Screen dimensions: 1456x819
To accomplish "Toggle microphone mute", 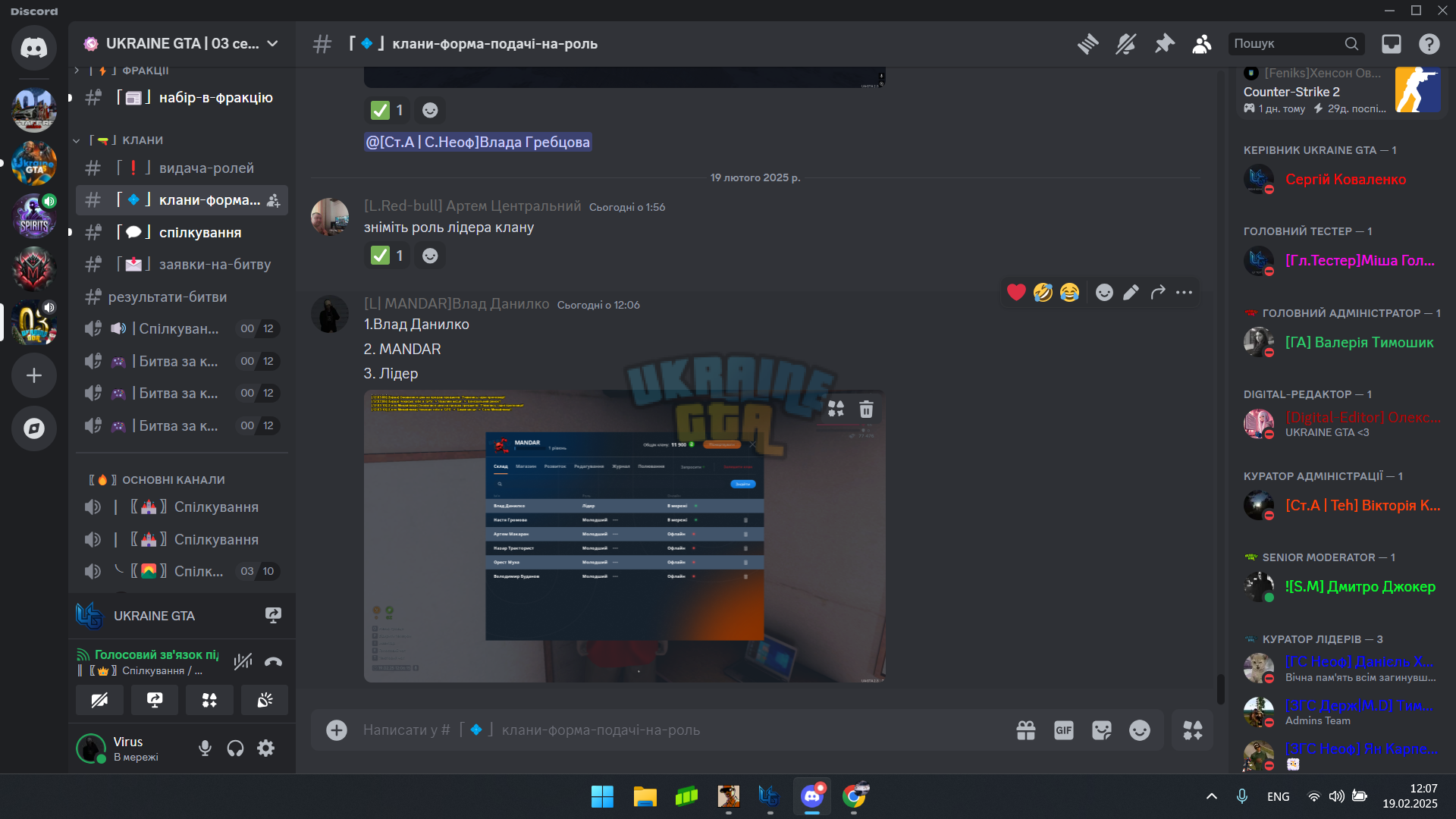I will pos(205,748).
